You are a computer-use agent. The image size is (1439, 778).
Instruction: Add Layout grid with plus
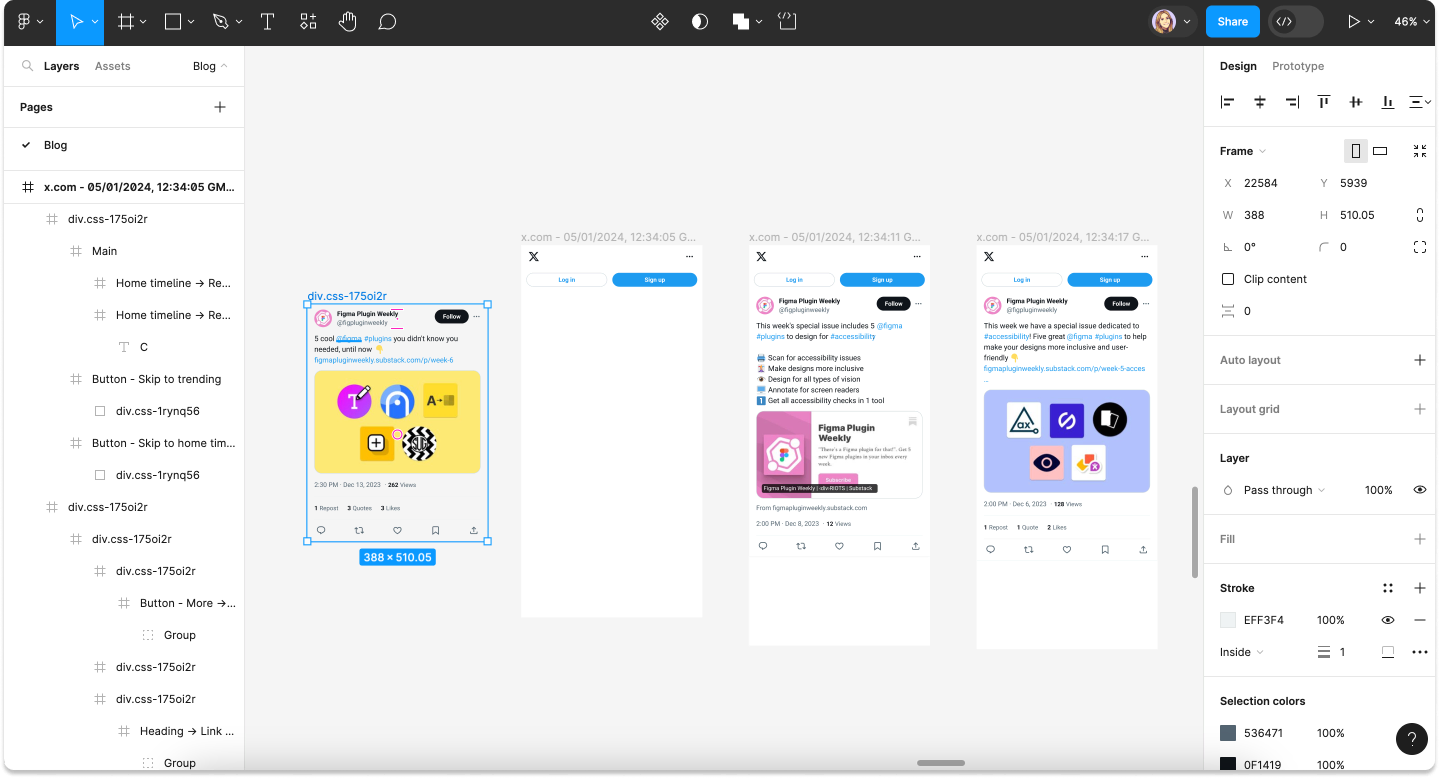(1420, 409)
